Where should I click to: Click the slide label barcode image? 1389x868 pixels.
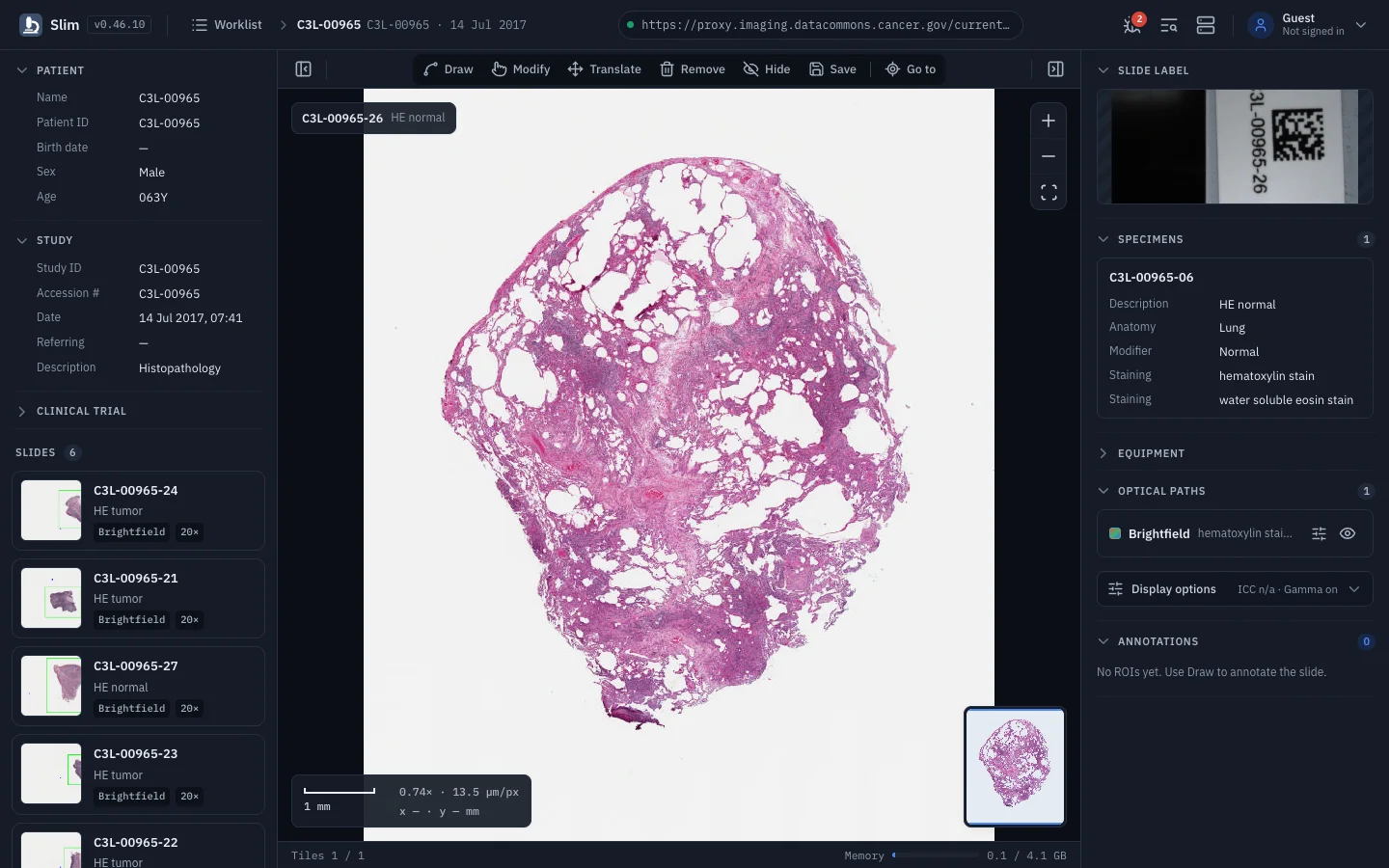[x=1235, y=147]
